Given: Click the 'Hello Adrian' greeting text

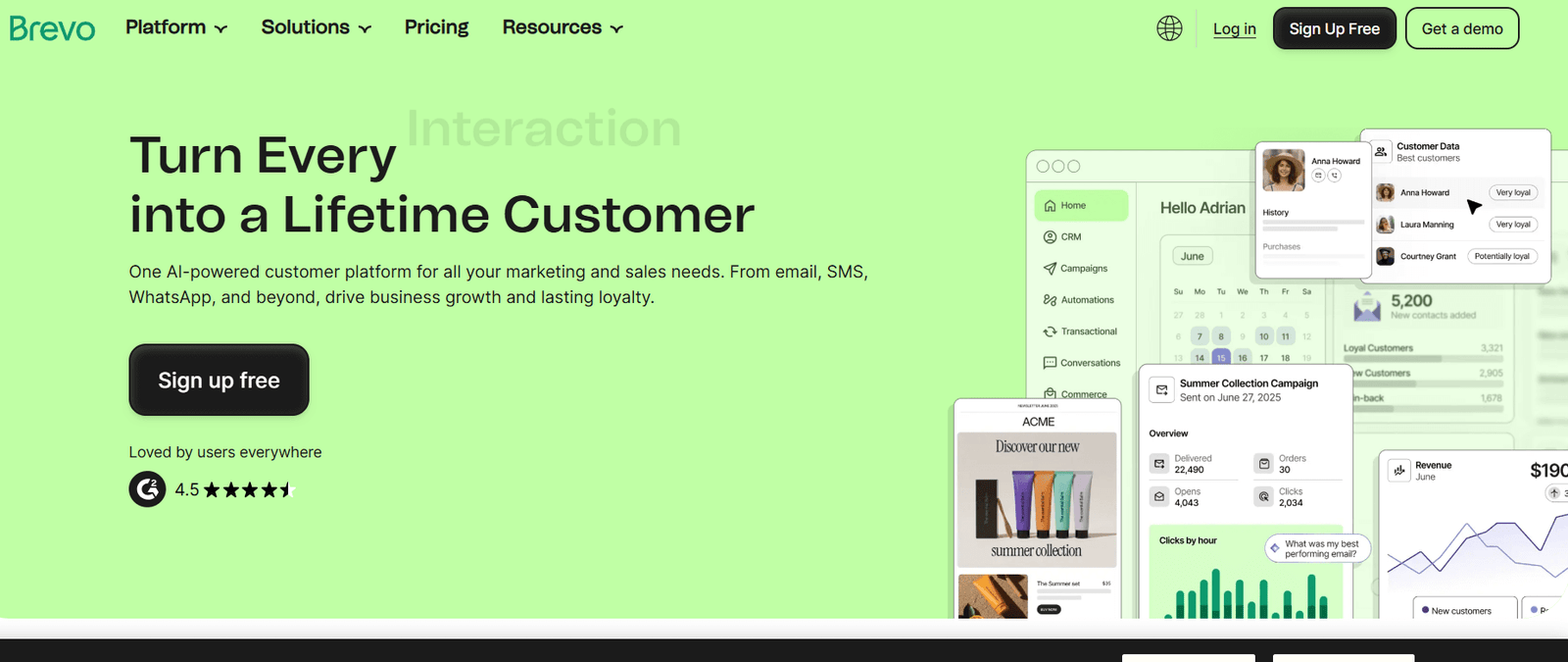Looking at the screenshot, I should [1202, 208].
